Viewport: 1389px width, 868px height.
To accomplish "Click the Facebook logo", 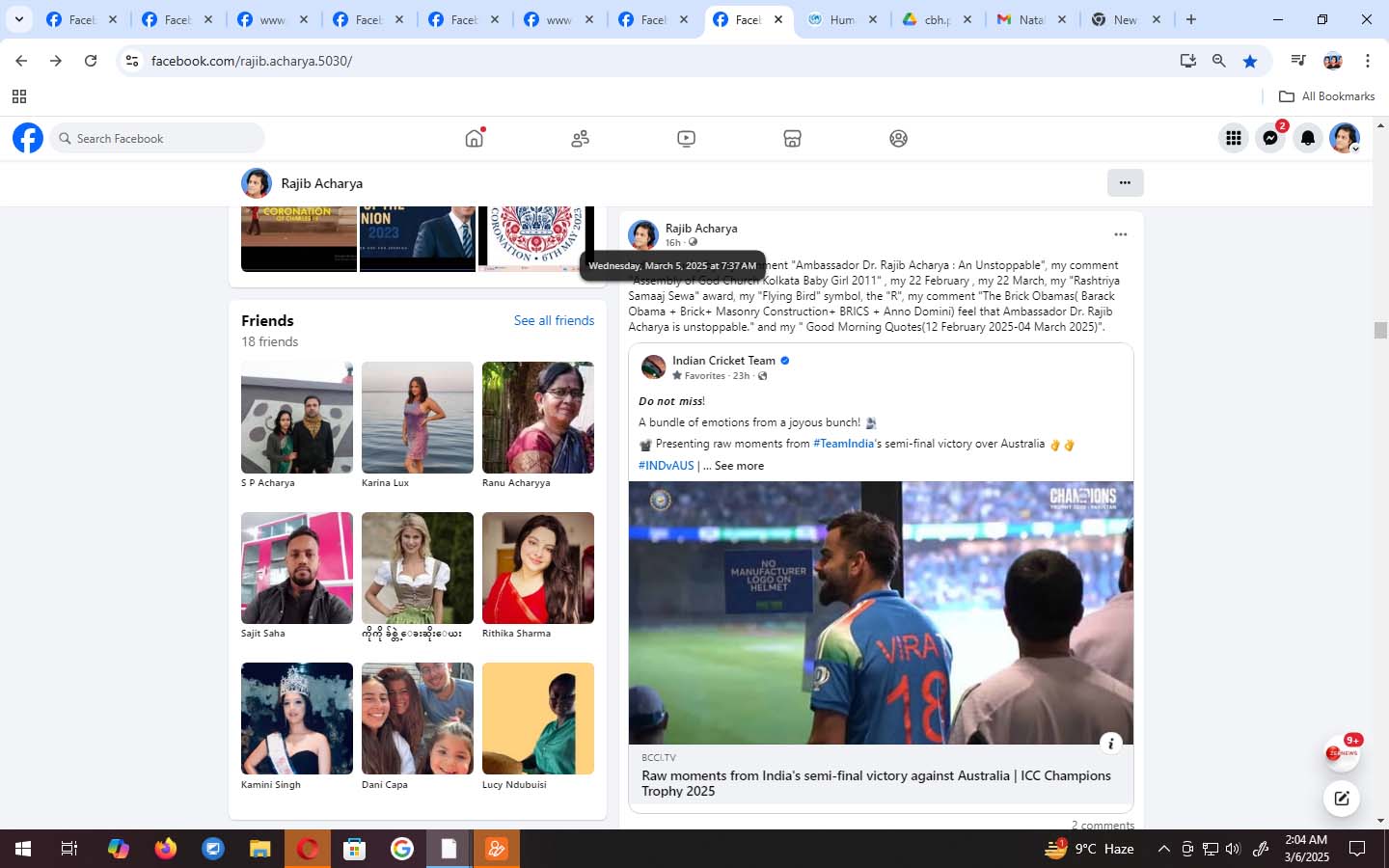I will [28, 138].
